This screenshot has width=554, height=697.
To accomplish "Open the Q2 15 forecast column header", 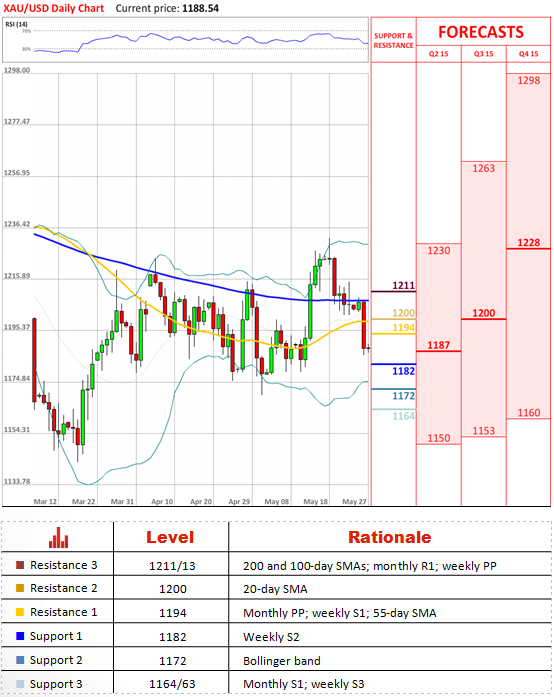I will pyautogui.click(x=438, y=54).
